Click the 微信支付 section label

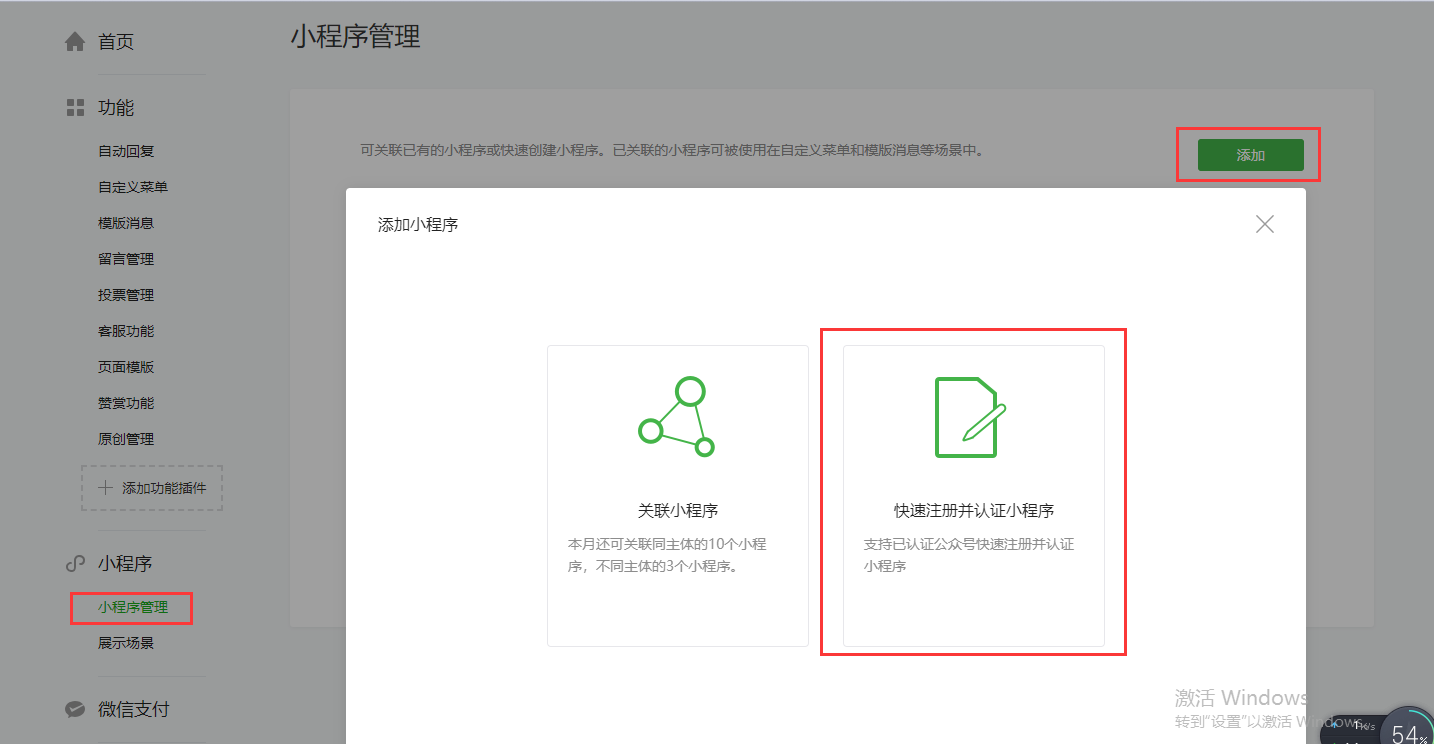point(134,709)
